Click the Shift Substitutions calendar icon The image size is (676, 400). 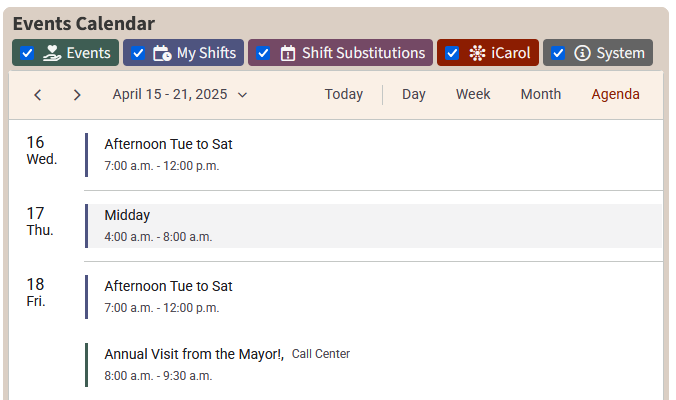pyautogui.click(x=288, y=53)
